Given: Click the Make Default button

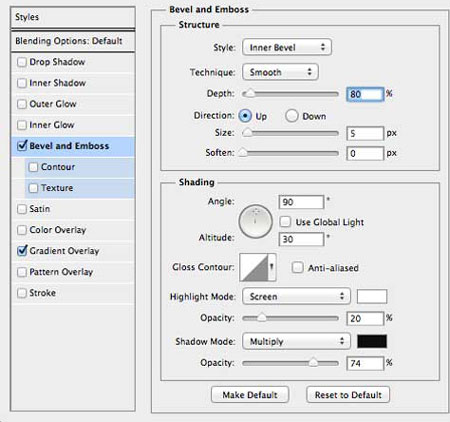Looking at the screenshot, I should (x=250, y=395).
